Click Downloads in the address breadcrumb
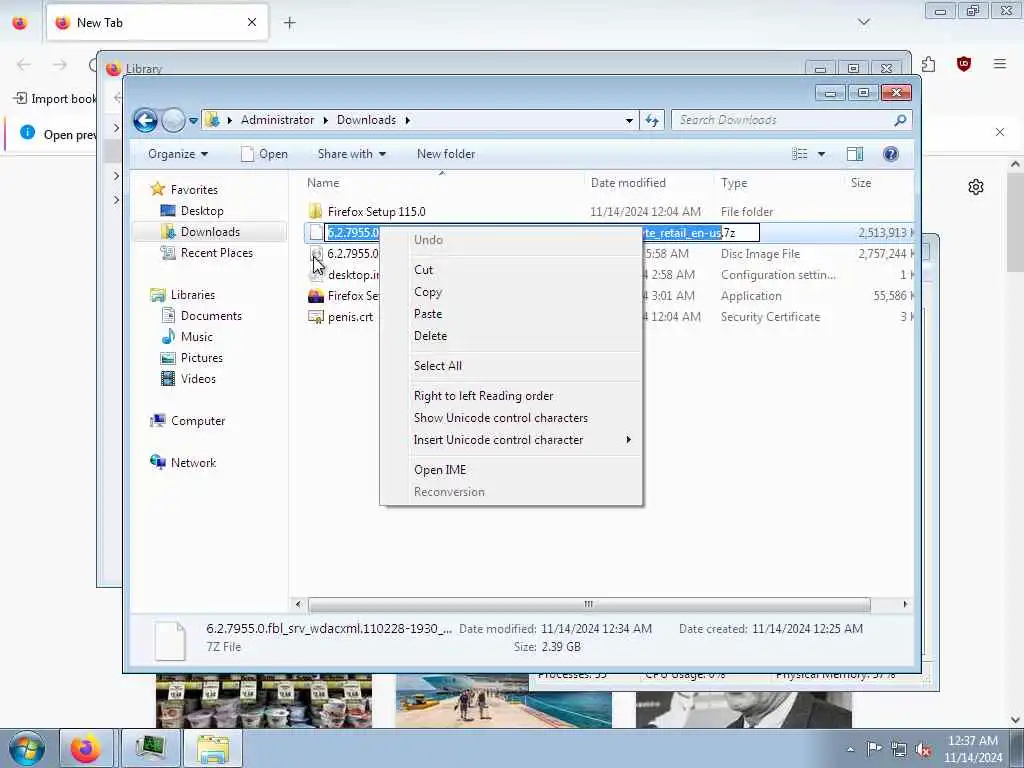The height and width of the screenshot is (768, 1024). click(x=366, y=120)
